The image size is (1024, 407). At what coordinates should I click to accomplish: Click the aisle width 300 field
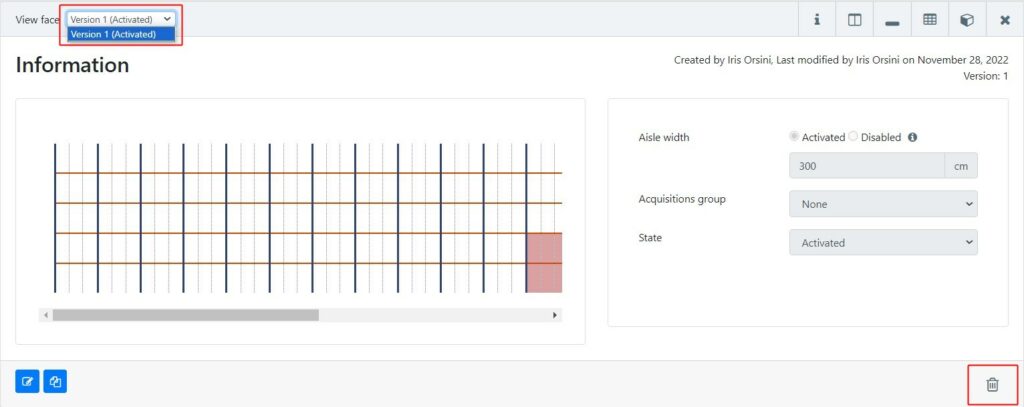866,166
